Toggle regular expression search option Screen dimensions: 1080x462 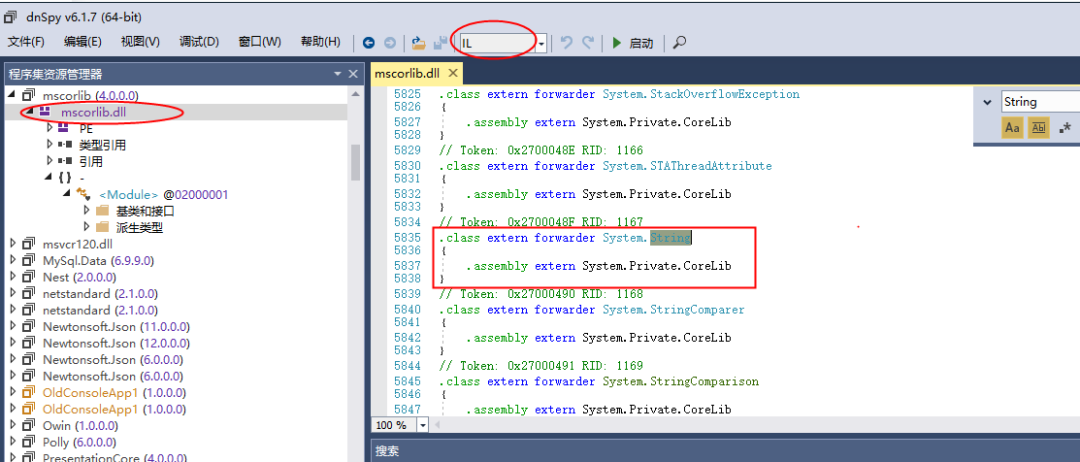[1064, 128]
